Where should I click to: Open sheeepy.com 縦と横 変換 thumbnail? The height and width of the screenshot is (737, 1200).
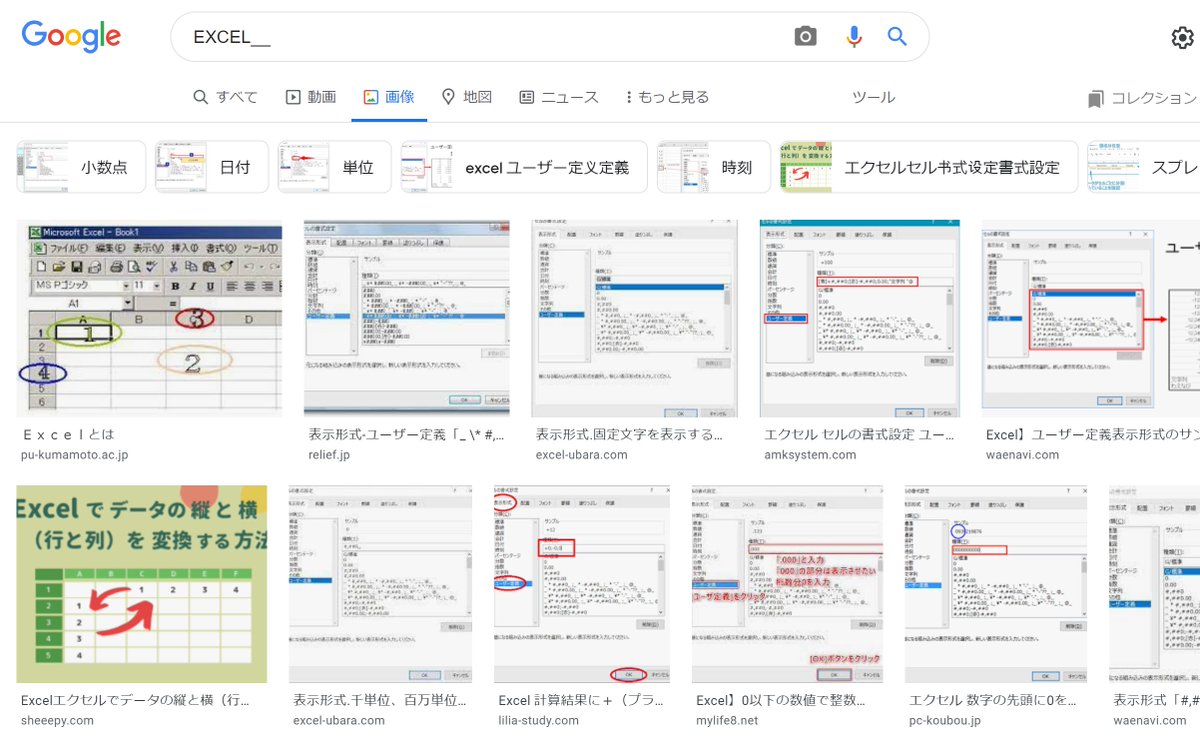142,585
